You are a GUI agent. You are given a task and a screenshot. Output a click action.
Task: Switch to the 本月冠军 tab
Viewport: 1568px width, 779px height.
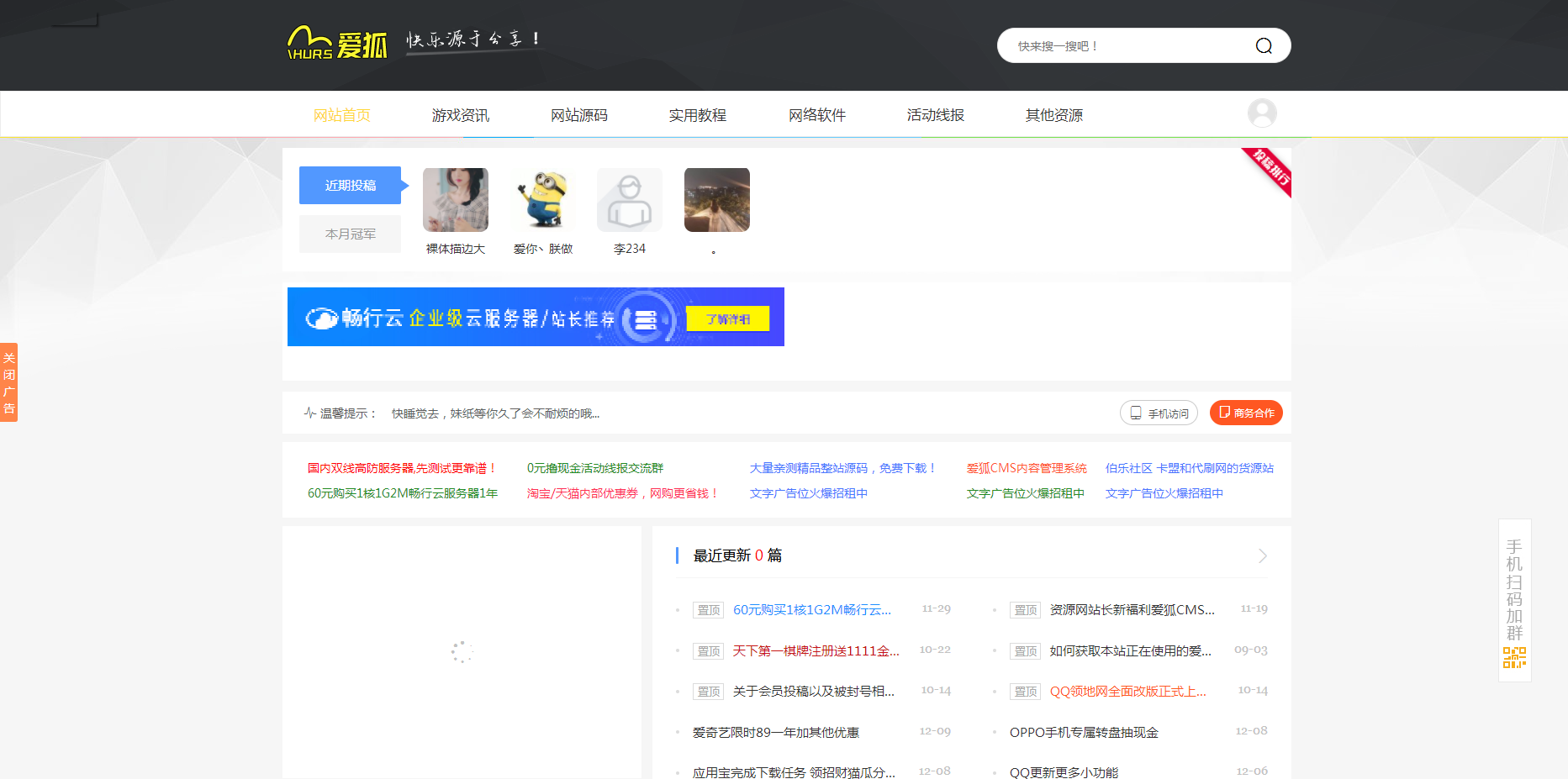[350, 234]
